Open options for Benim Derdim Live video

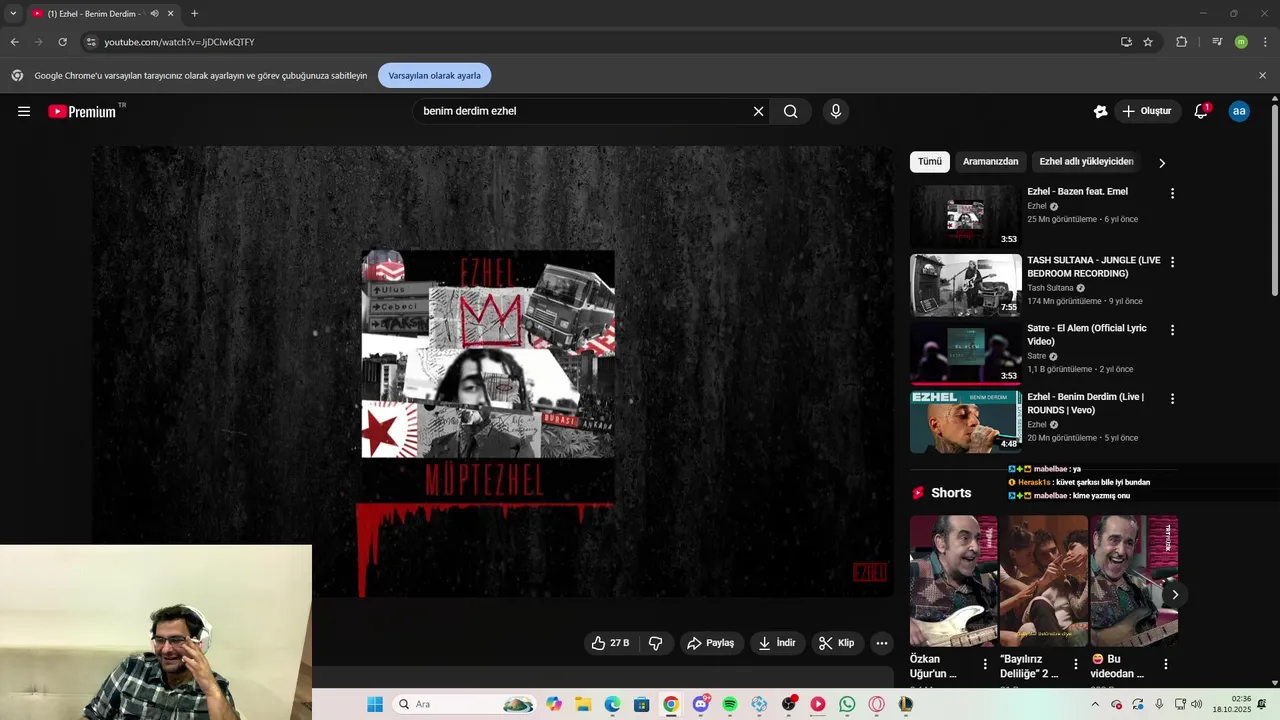click(x=1172, y=398)
